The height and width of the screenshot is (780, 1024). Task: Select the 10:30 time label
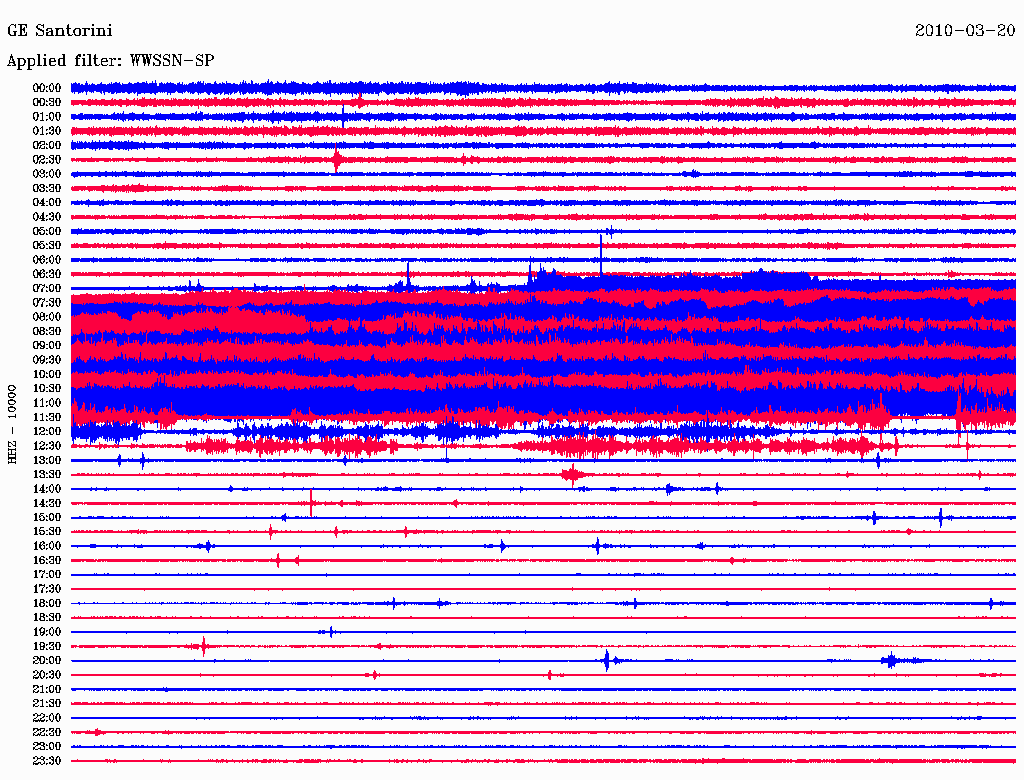pyautogui.click(x=47, y=389)
